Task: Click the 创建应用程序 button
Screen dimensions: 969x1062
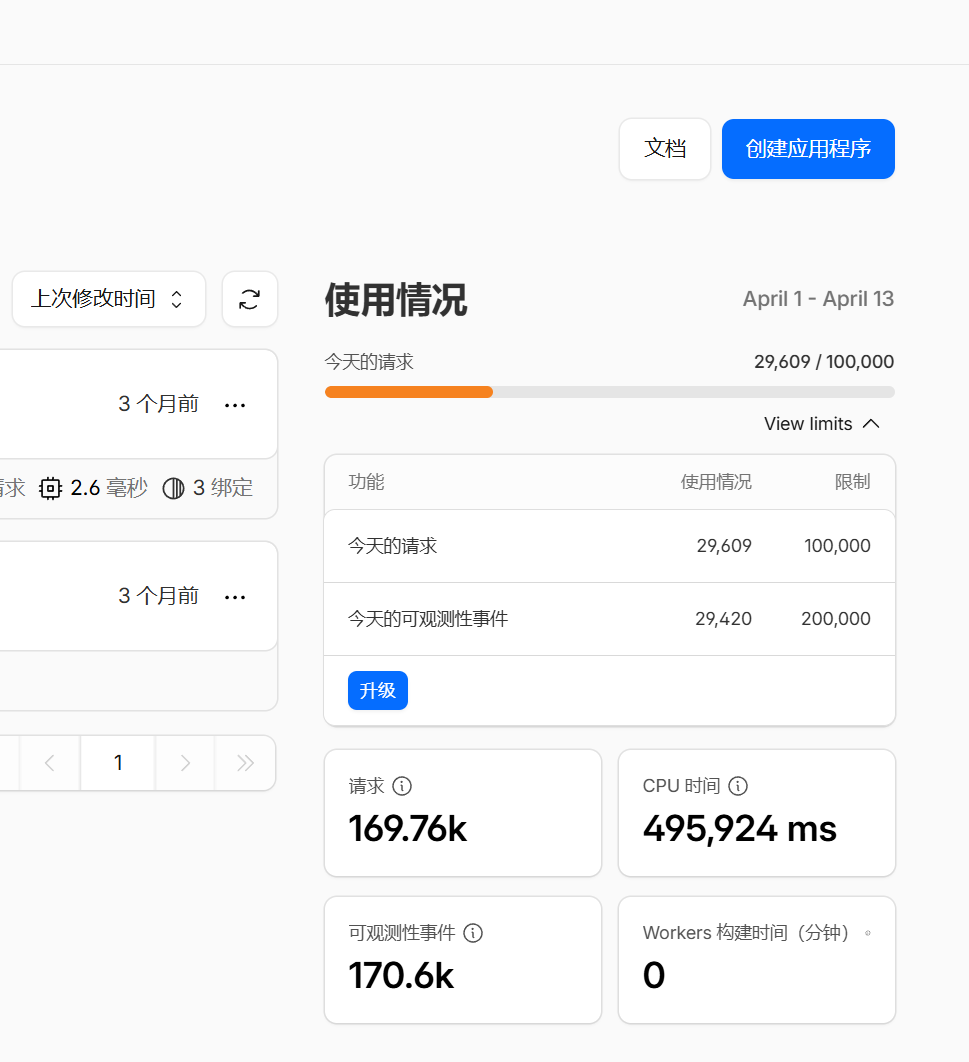Action: click(x=809, y=149)
